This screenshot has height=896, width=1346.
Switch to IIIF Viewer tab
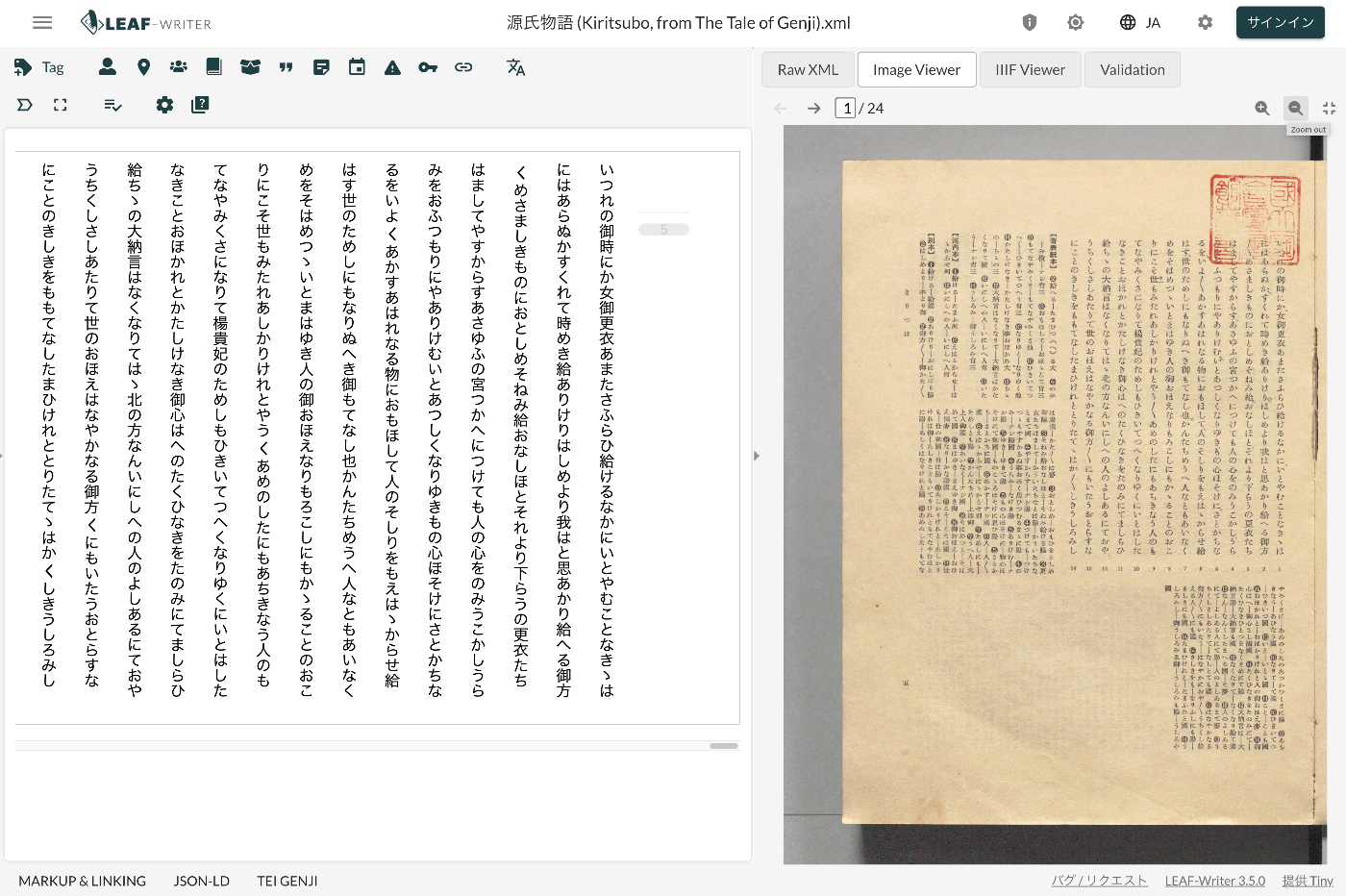click(1030, 69)
